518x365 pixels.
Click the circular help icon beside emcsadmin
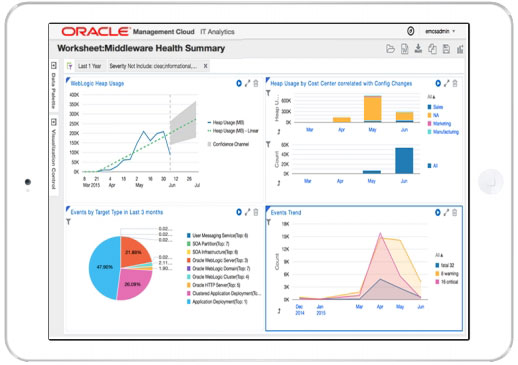pyautogui.click(x=411, y=31)
